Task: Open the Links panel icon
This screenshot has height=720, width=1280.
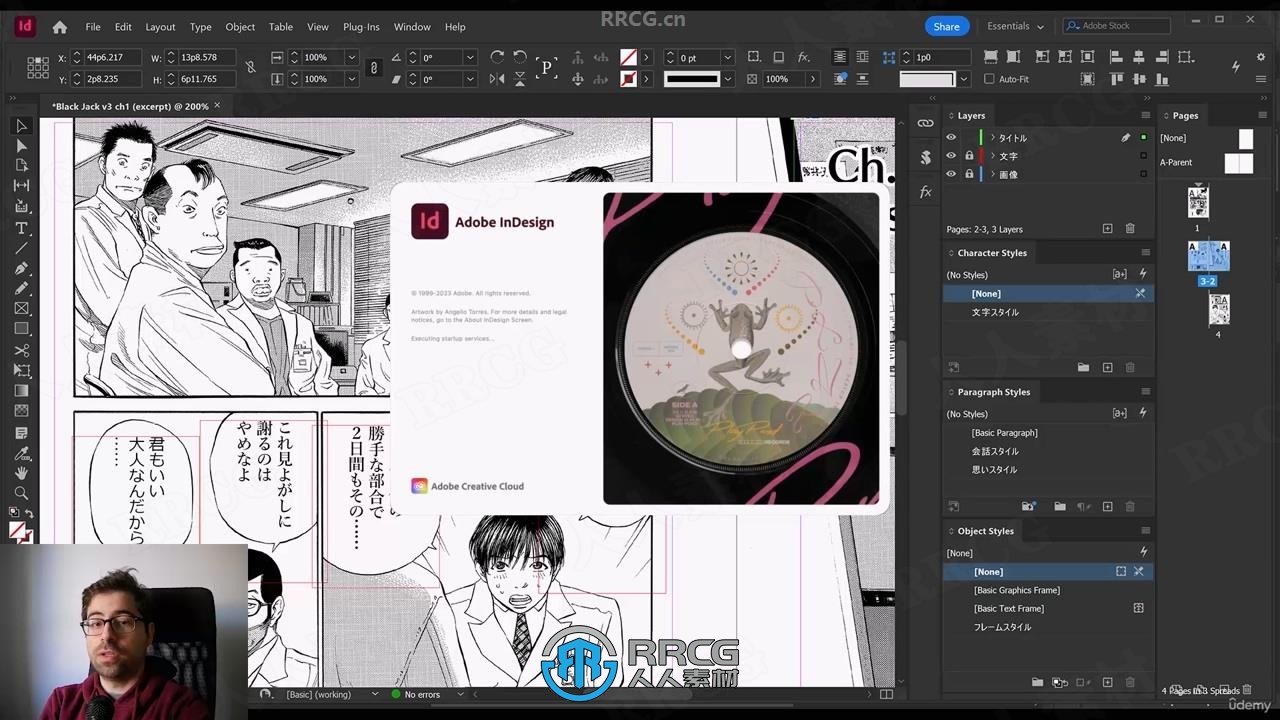Action: point(926,123)
